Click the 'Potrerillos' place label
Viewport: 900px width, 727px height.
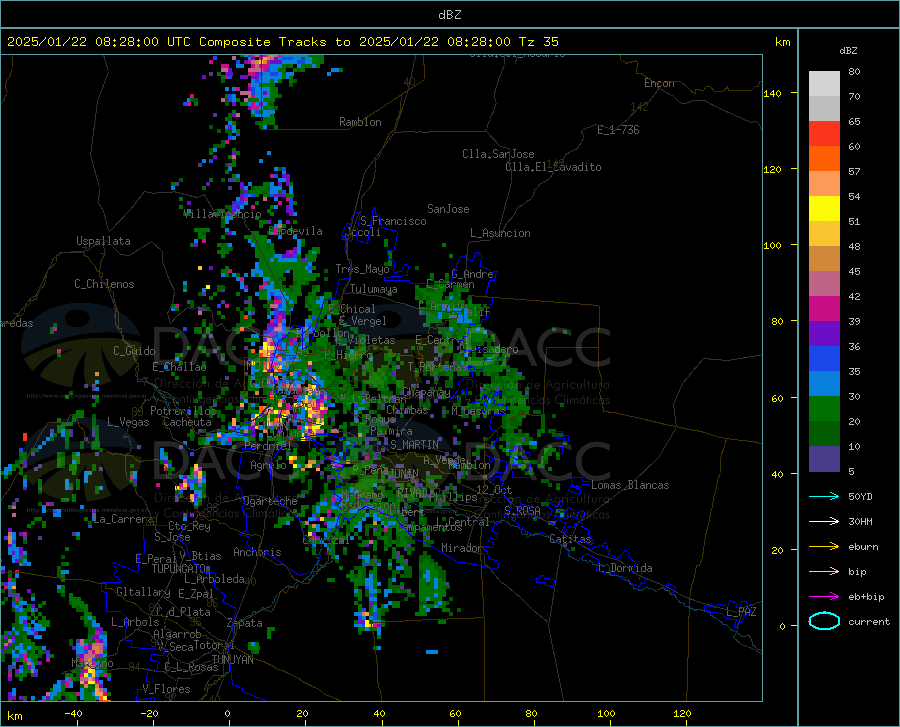pos(183,411)
